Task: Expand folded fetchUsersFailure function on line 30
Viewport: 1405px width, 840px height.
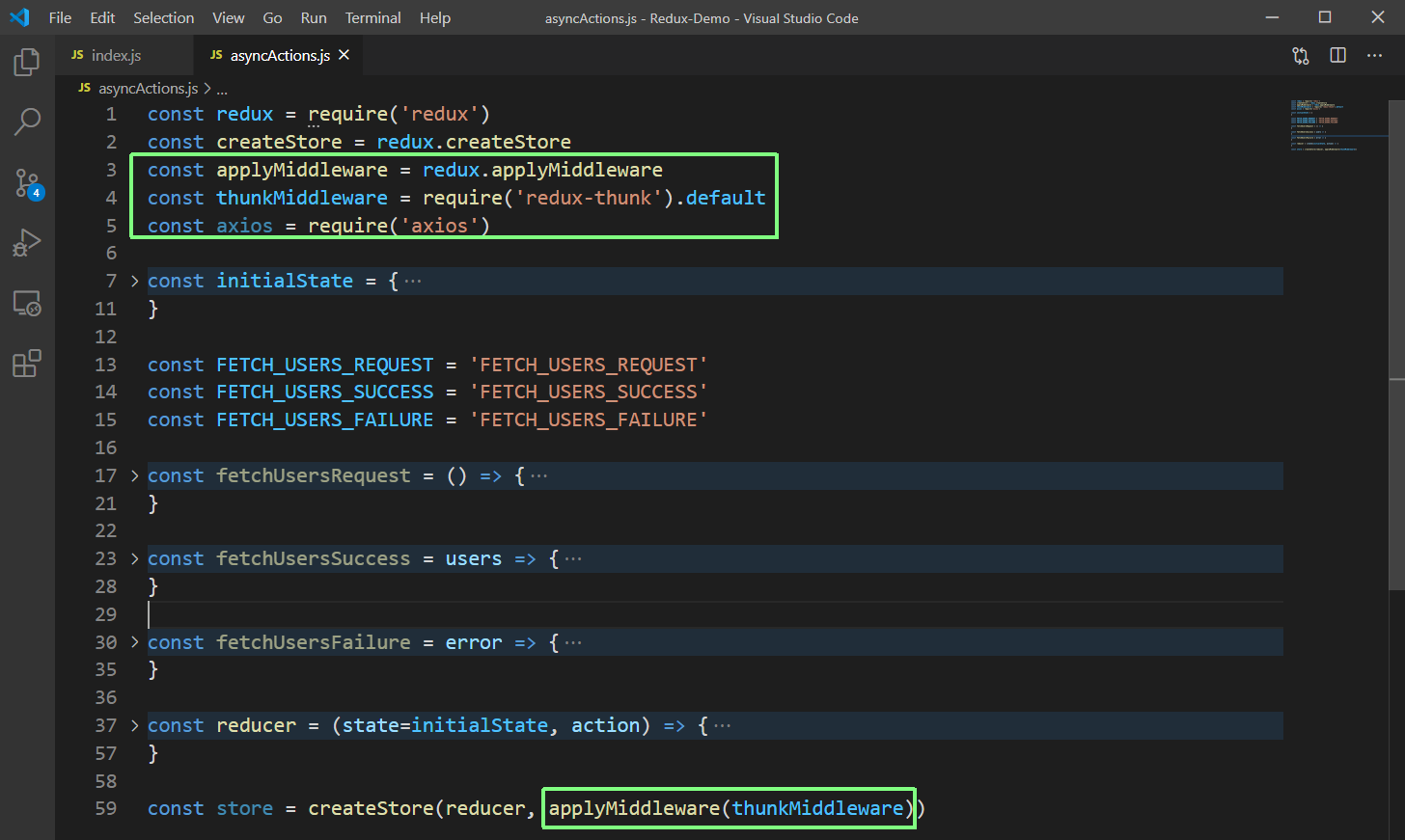Action: click(135, 642)
